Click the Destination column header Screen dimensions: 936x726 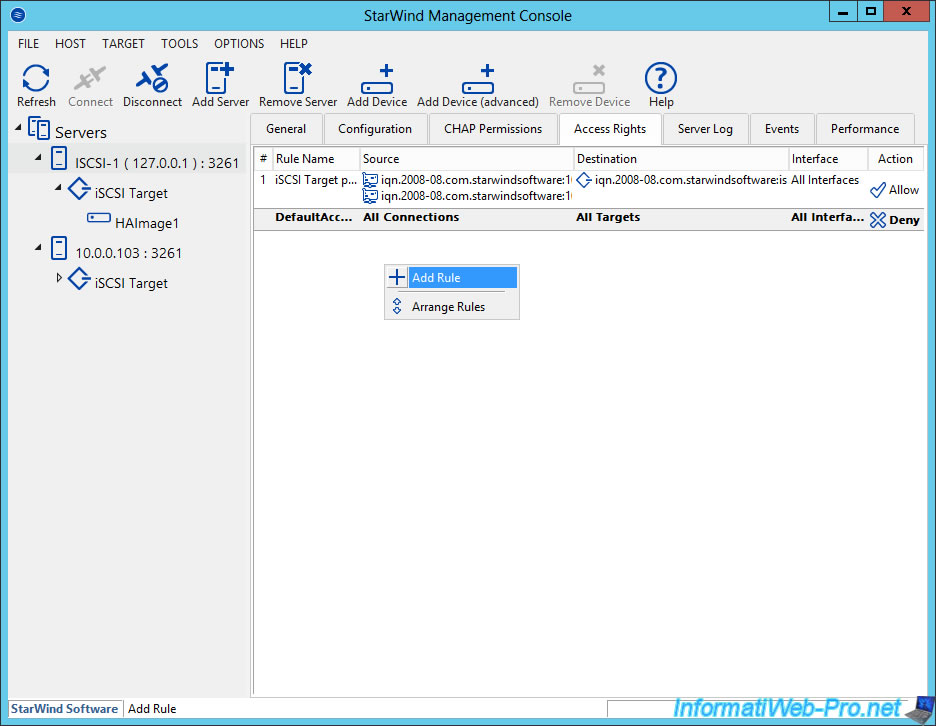(681, 159)
